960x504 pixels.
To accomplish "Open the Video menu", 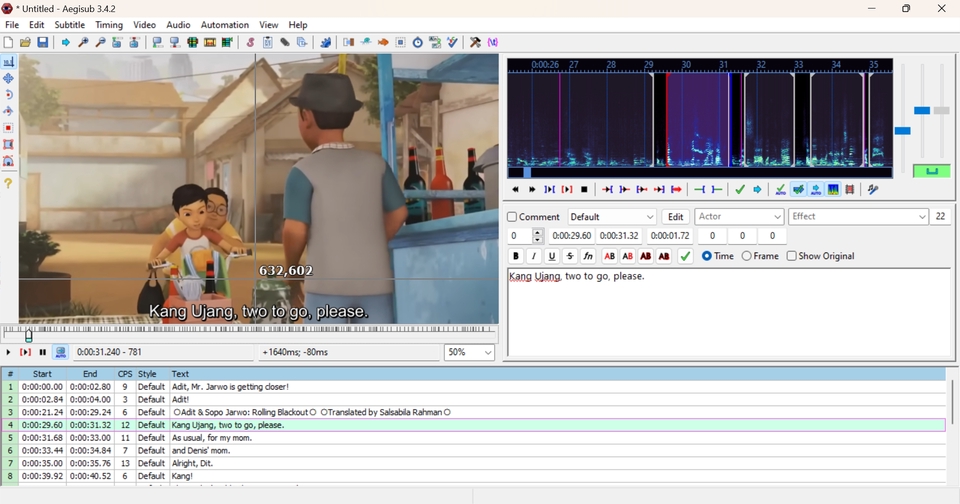I will pyautogui.click(x=144, y=24).
